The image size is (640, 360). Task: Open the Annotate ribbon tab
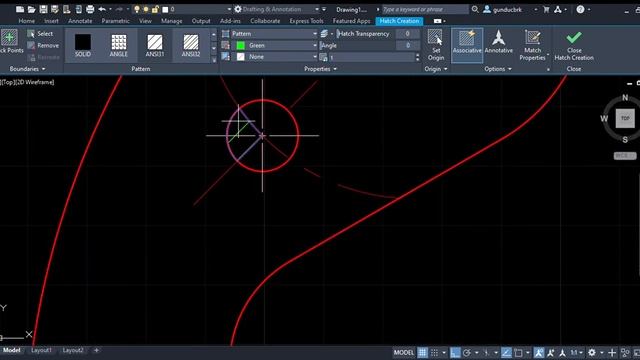pyautogui.click(x=80, y=21)
